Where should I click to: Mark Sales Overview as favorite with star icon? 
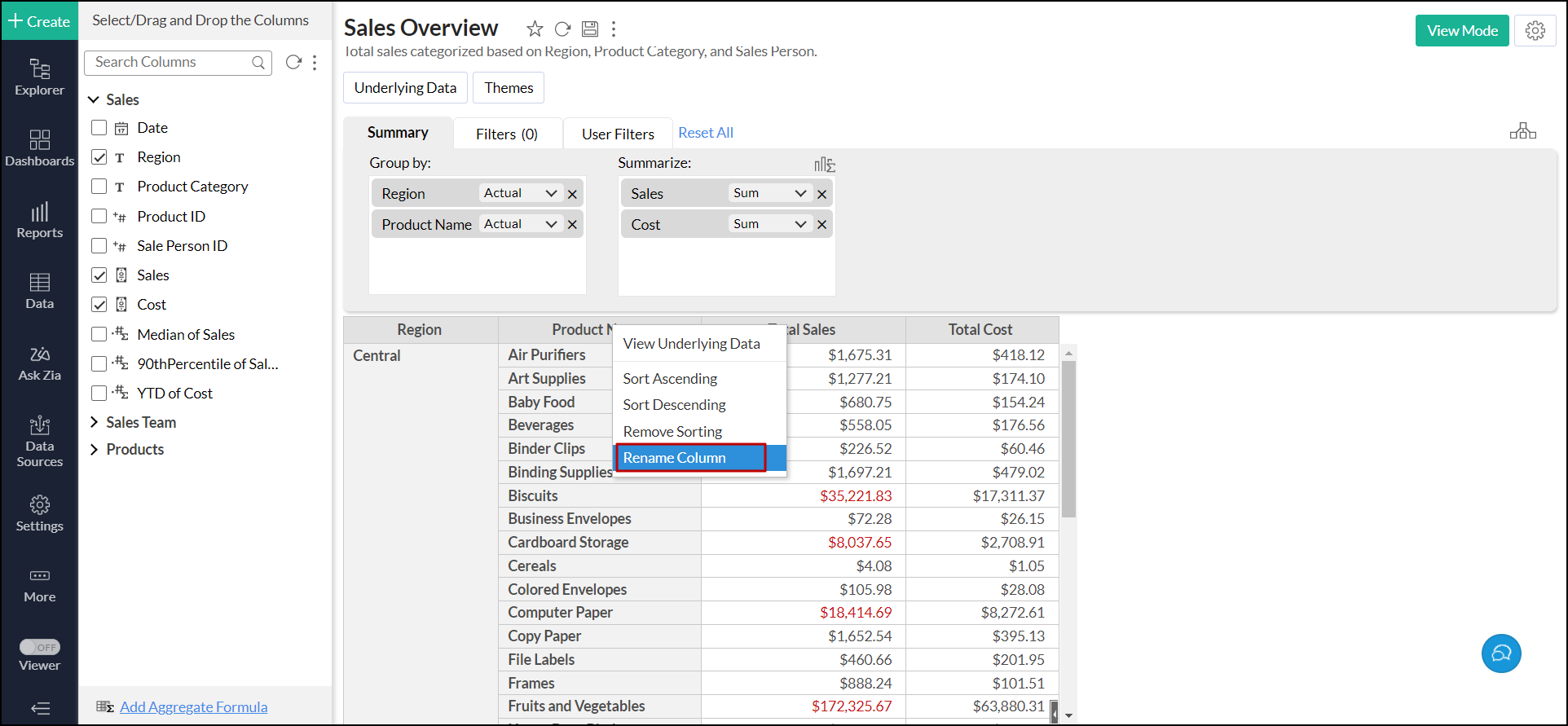click(x=535, y=29)
